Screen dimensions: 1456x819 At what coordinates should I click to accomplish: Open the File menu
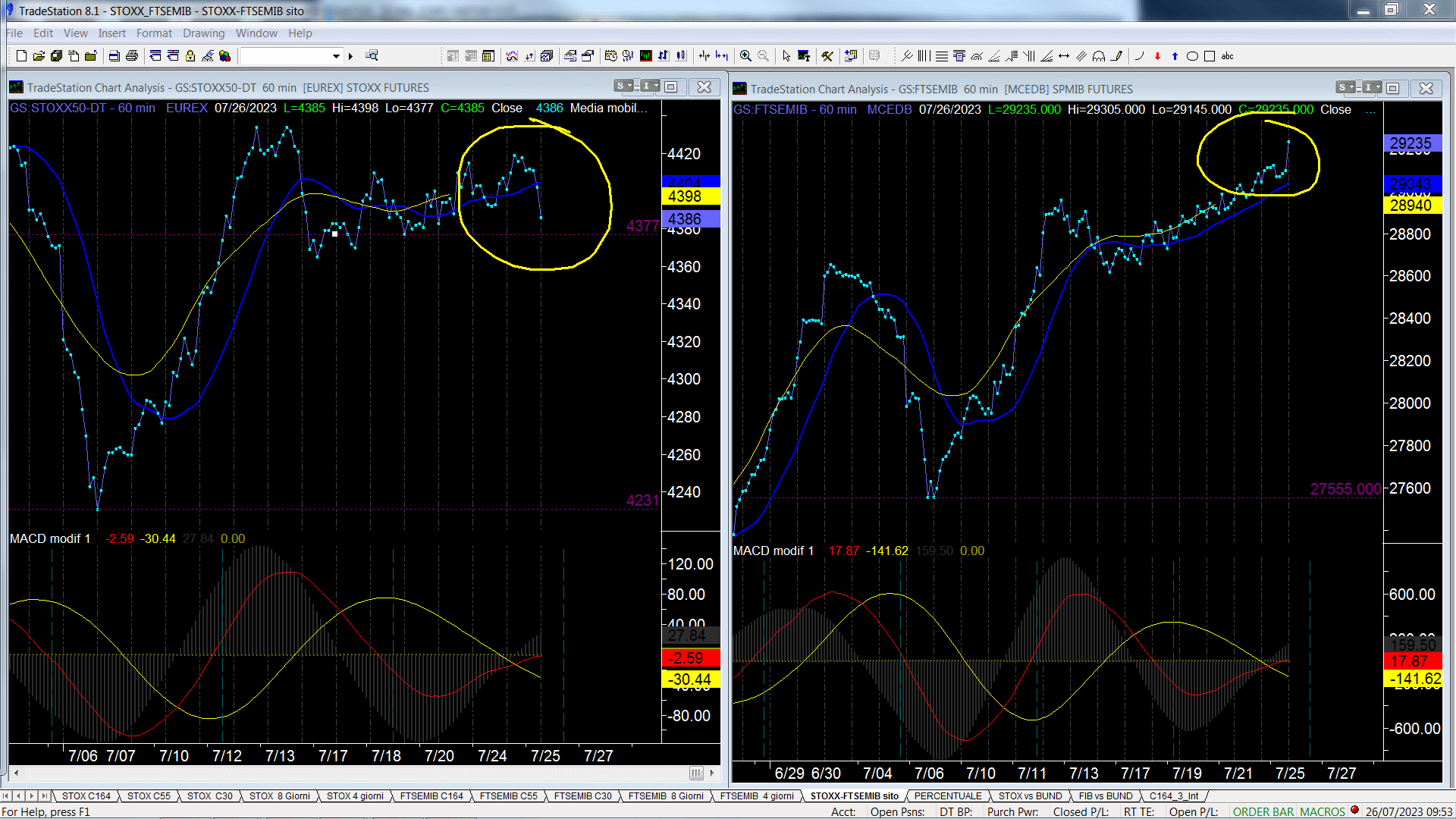[x=14, y=33]
